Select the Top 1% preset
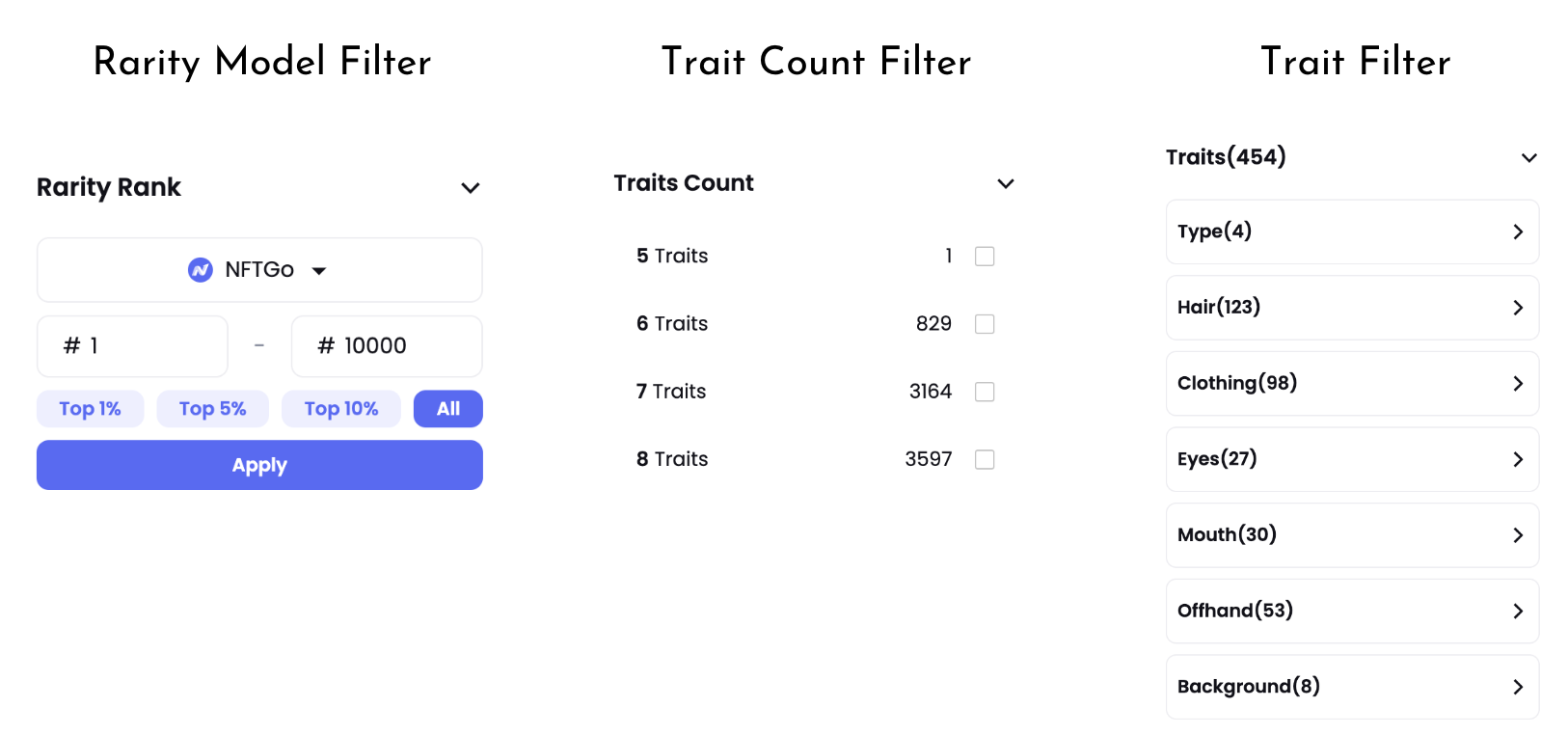 [x=90, y=409]
